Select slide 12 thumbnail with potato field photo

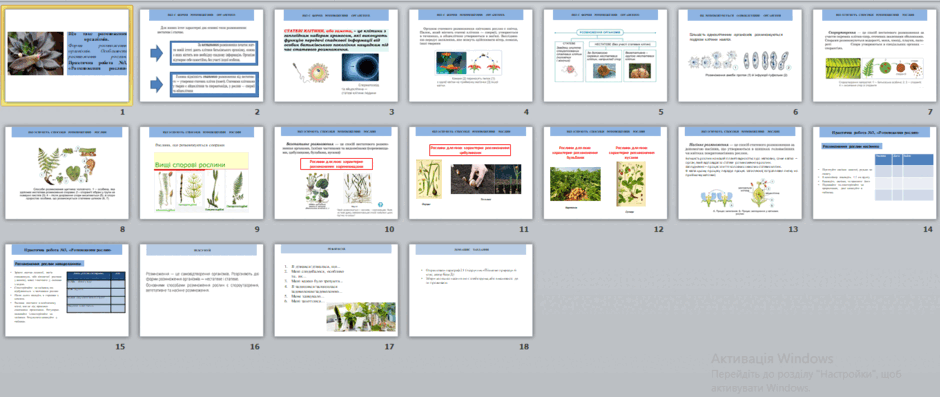point(605,173)
